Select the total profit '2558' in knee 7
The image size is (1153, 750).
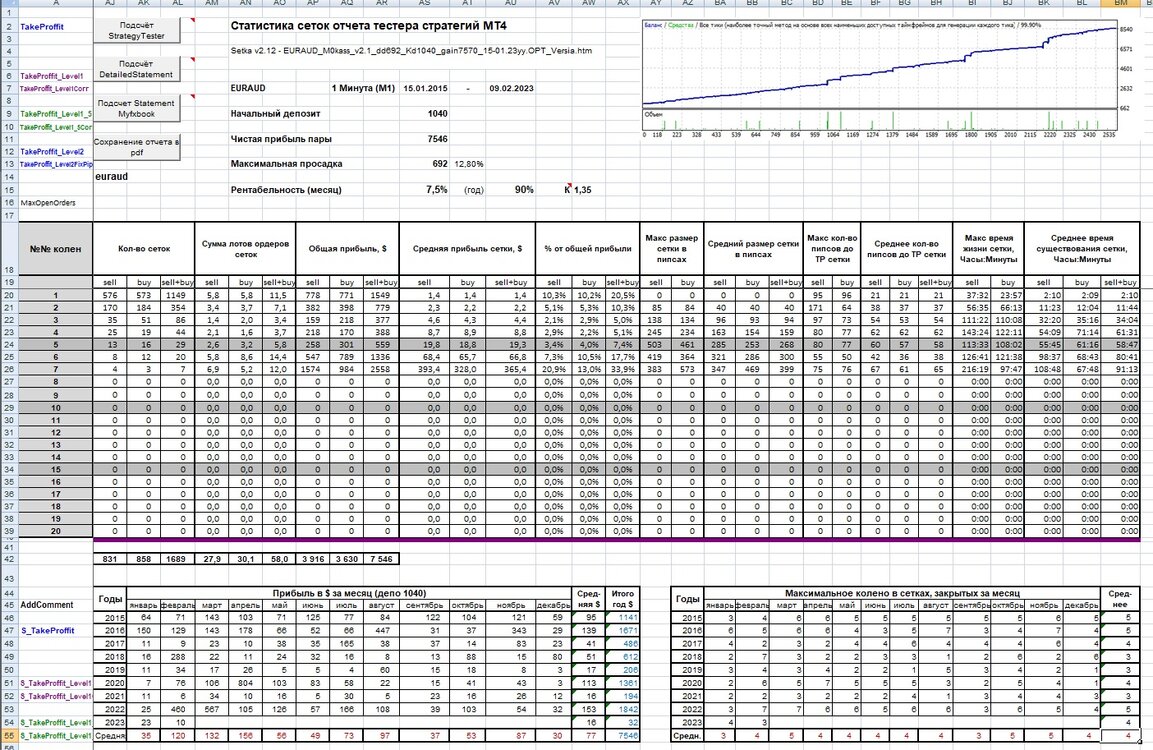379,369
